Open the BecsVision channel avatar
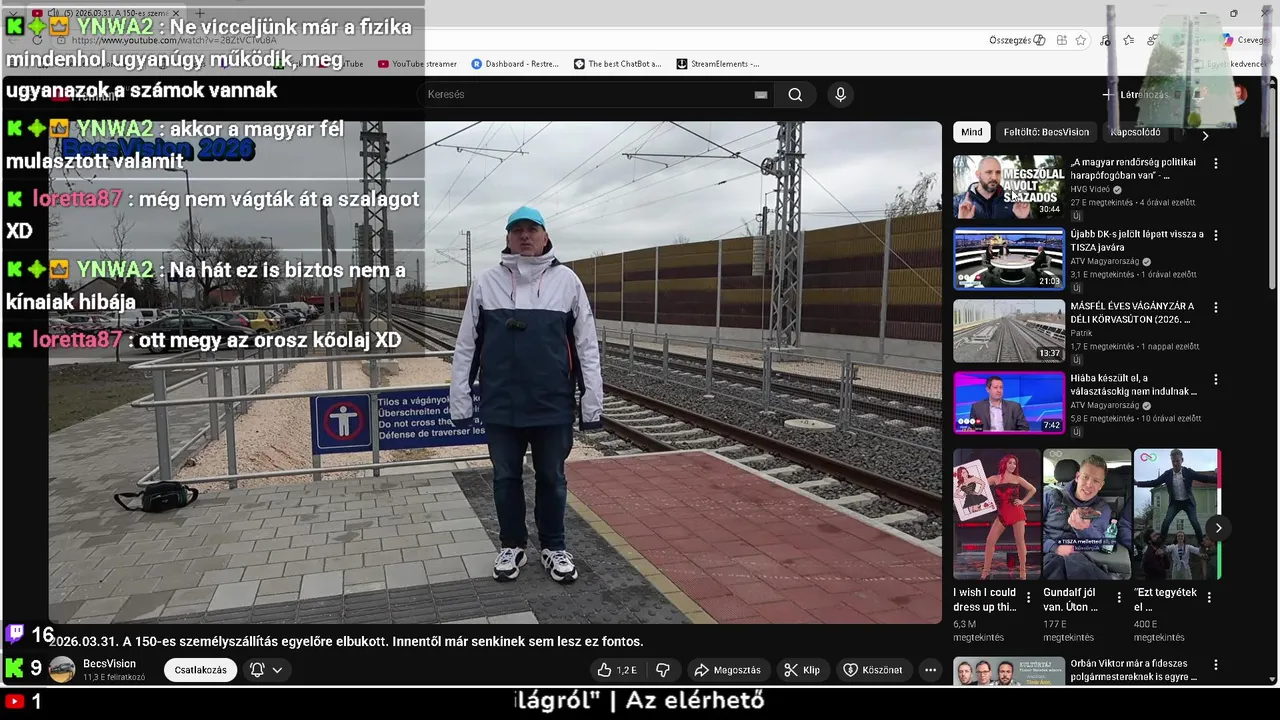Viewport: 1280px width, 720px height. (62, 670)
